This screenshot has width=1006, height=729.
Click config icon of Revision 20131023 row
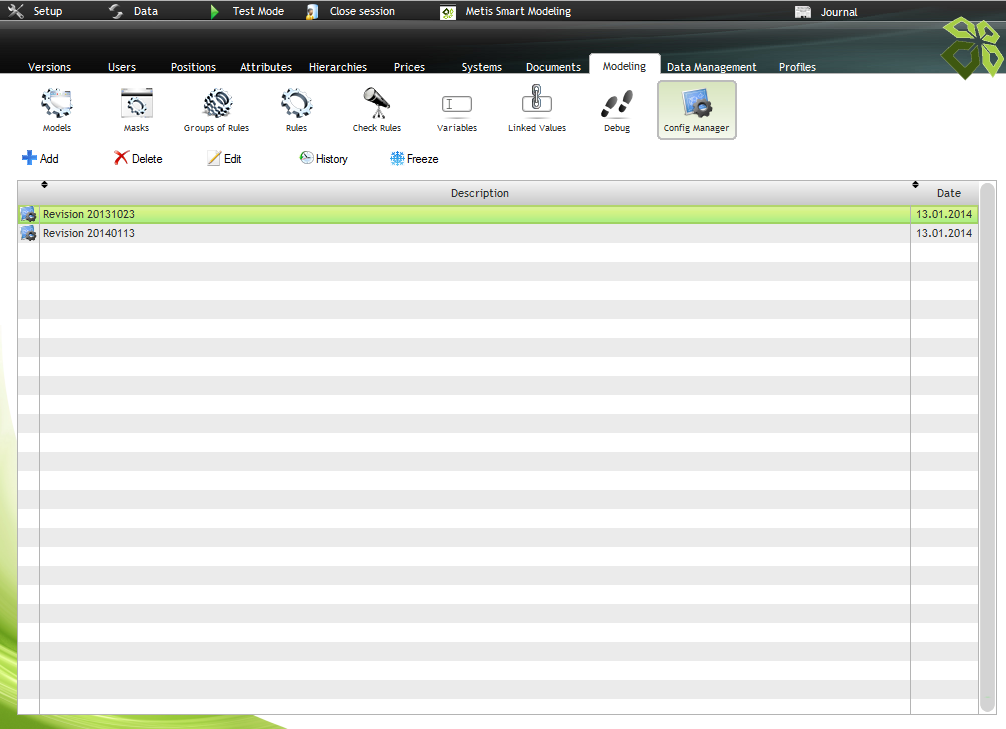[28, 214]
